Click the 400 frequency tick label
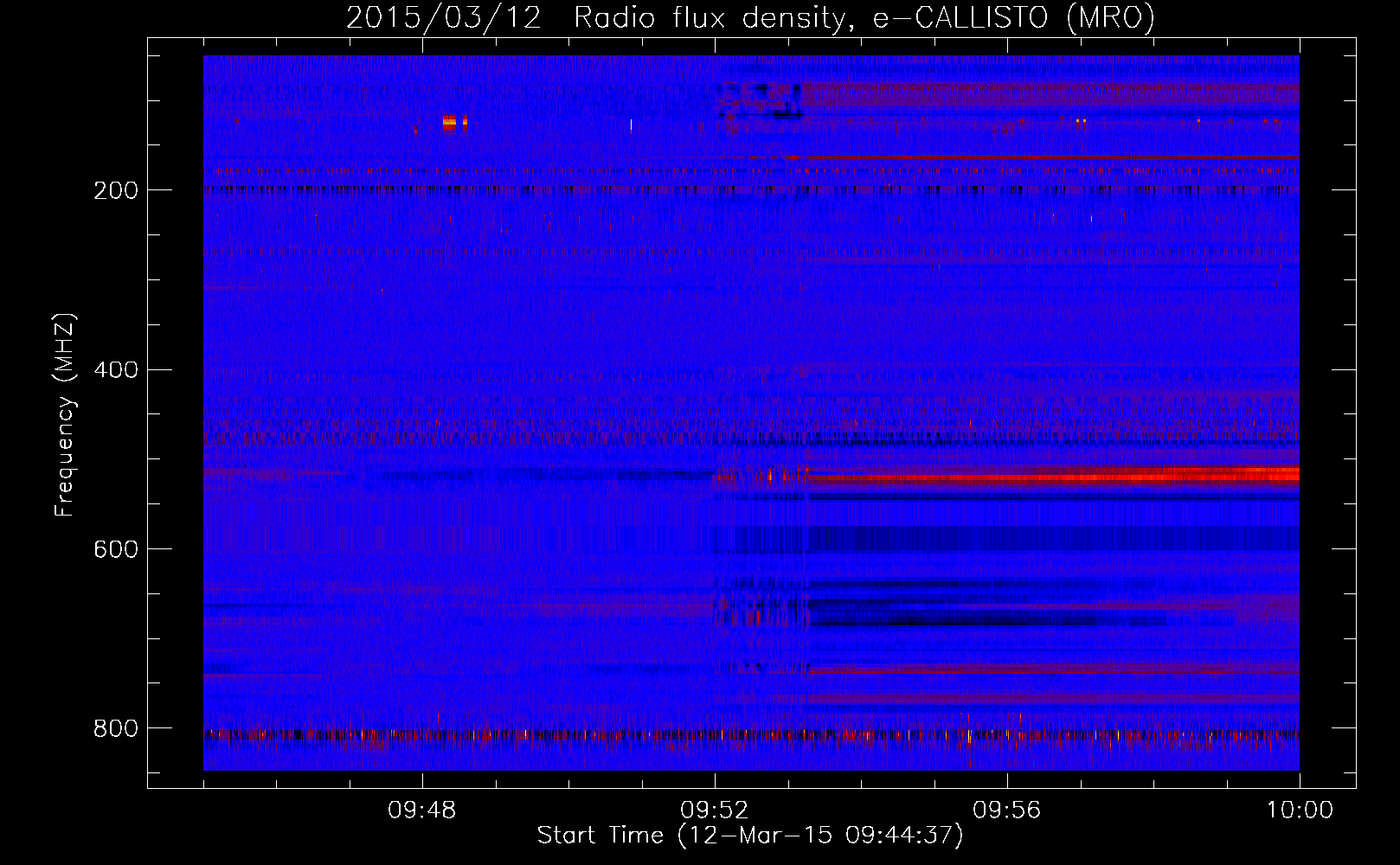 point(116,370)
